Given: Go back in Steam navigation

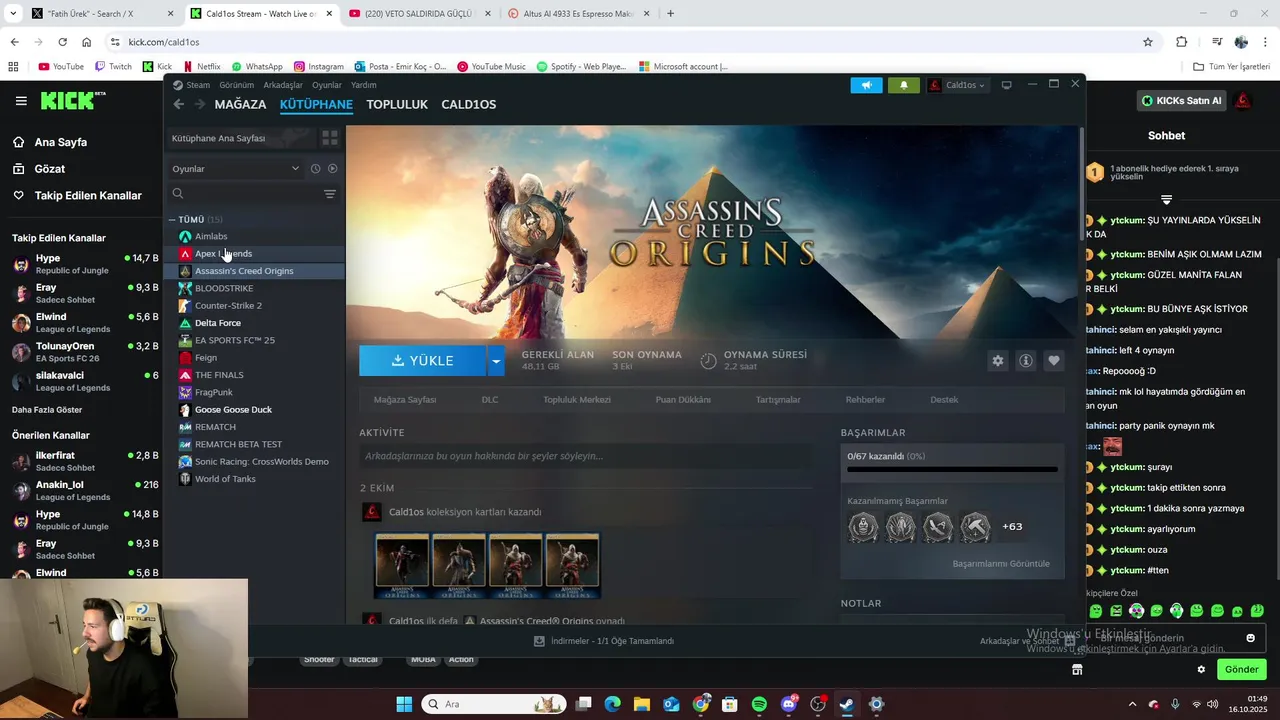Looking at the screenshot, I should coord(179,104).
